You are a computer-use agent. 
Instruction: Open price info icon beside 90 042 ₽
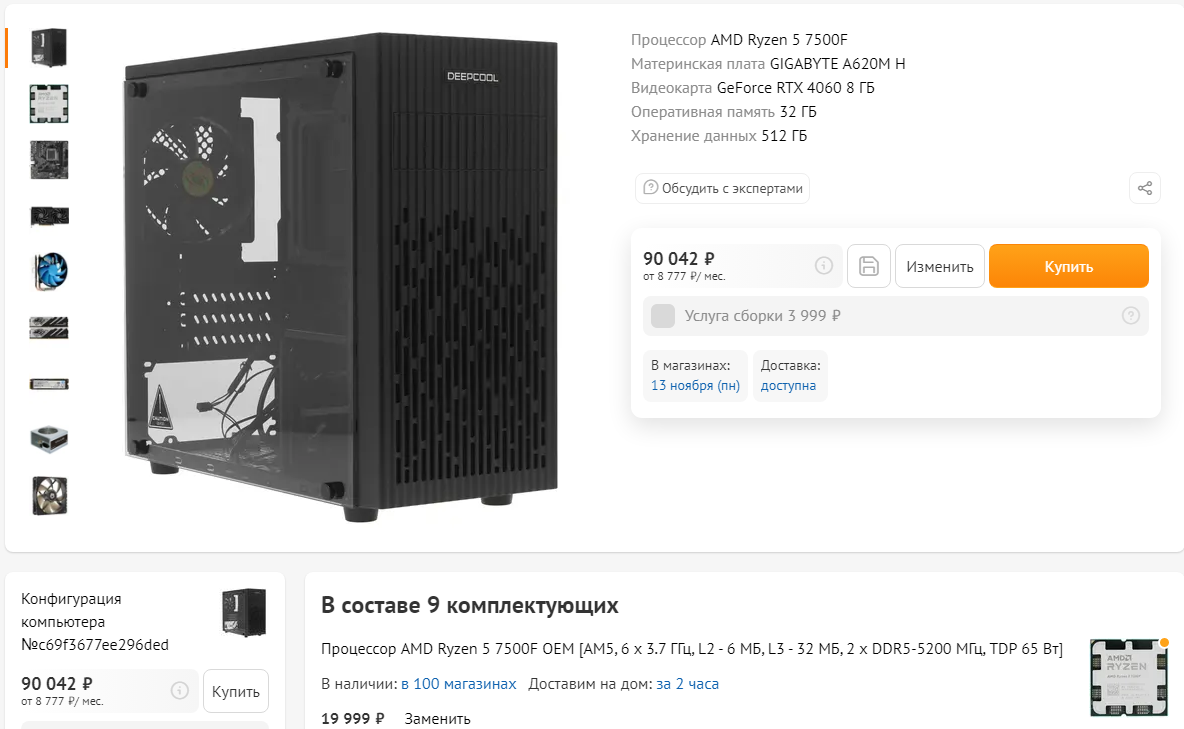click(824, 266)
